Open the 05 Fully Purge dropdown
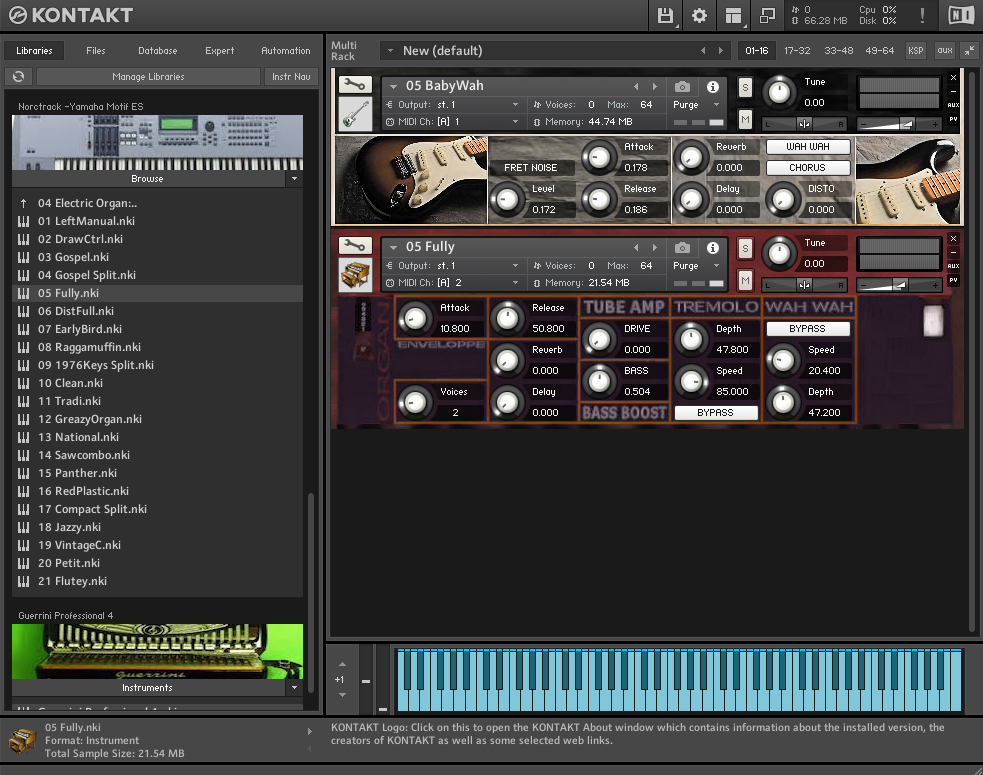The width and height of the screenshot is (983, 775). click(716, 266)
